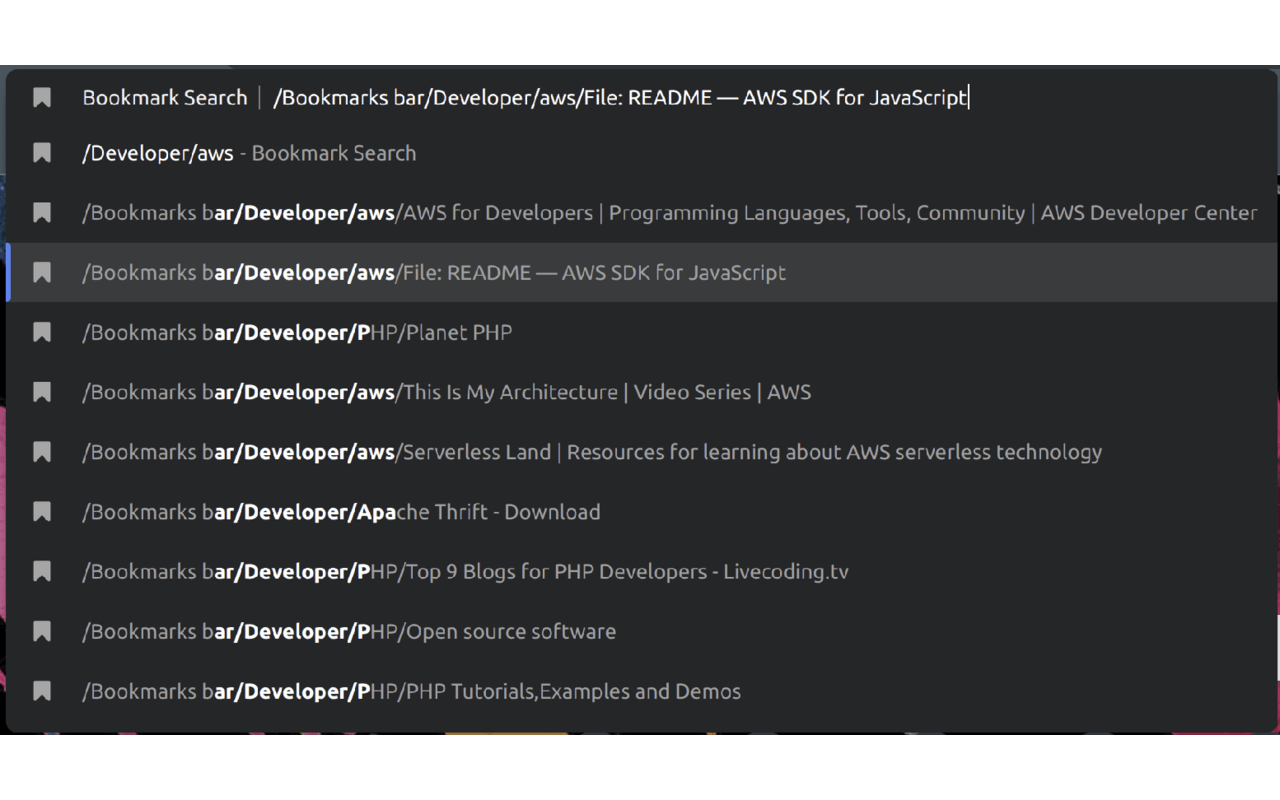Click bookmark icon for "This Is My Architecture" result

pyautogui.click(x=41, y=391)
